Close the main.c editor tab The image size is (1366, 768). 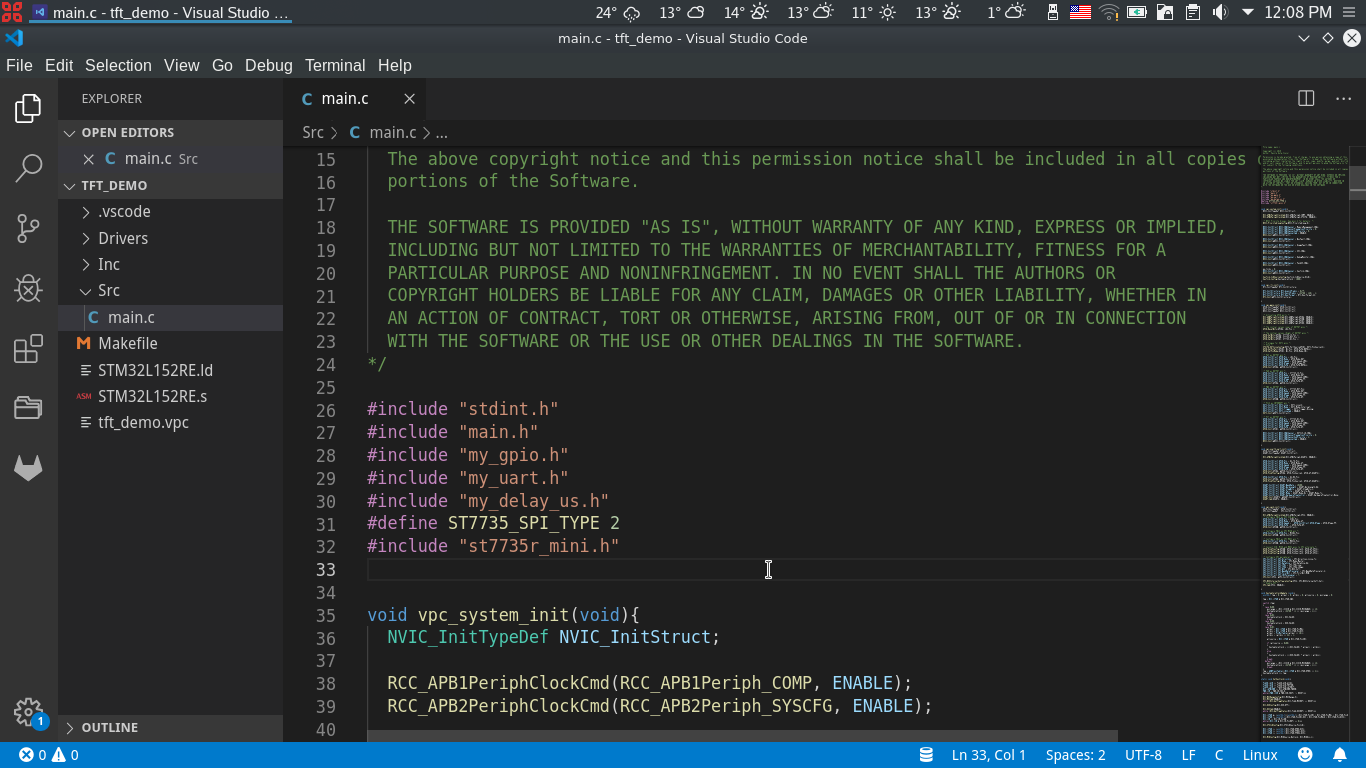click(409, 98)
